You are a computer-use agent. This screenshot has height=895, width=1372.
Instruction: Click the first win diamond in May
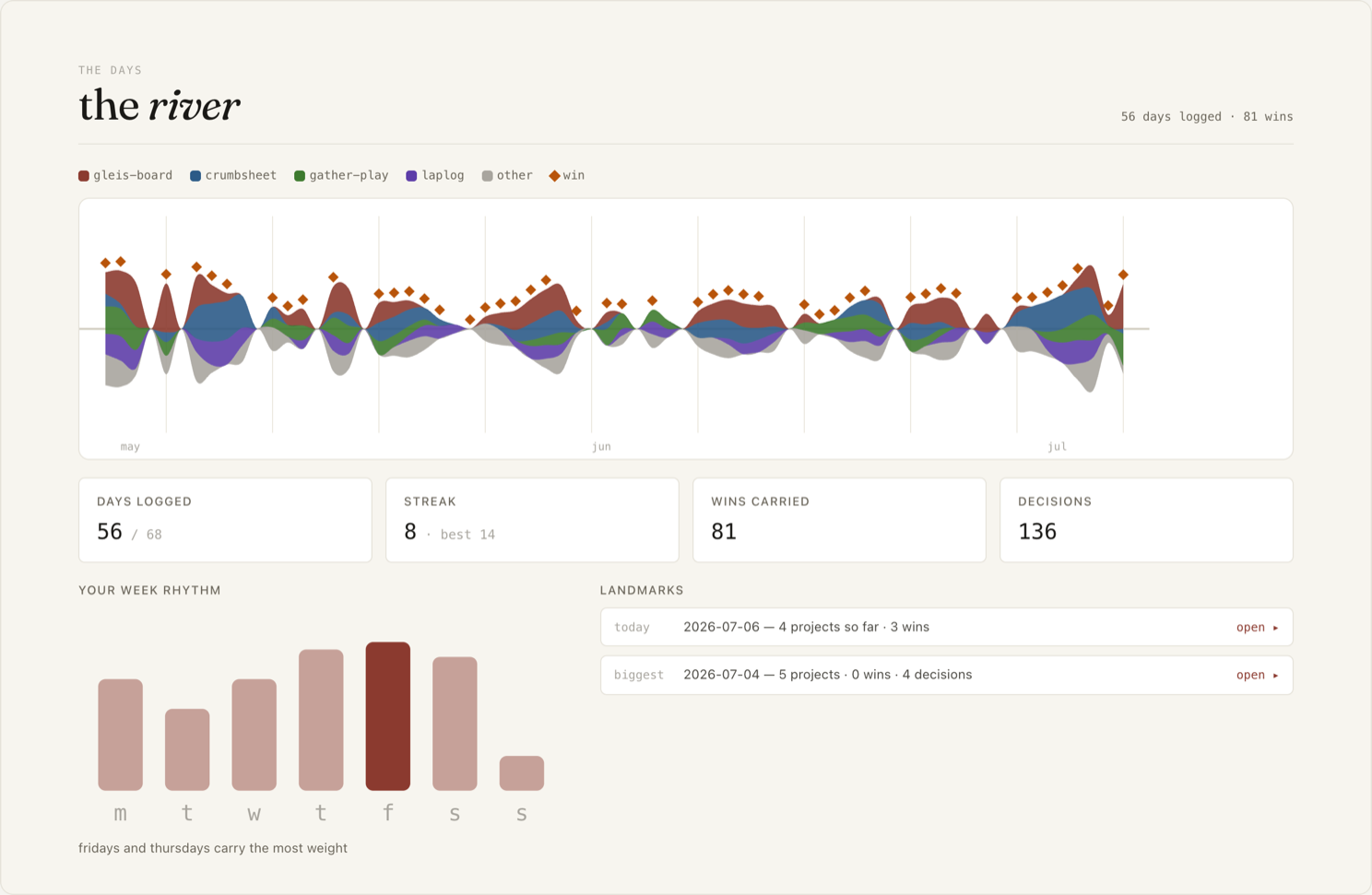tap(105, 263)
